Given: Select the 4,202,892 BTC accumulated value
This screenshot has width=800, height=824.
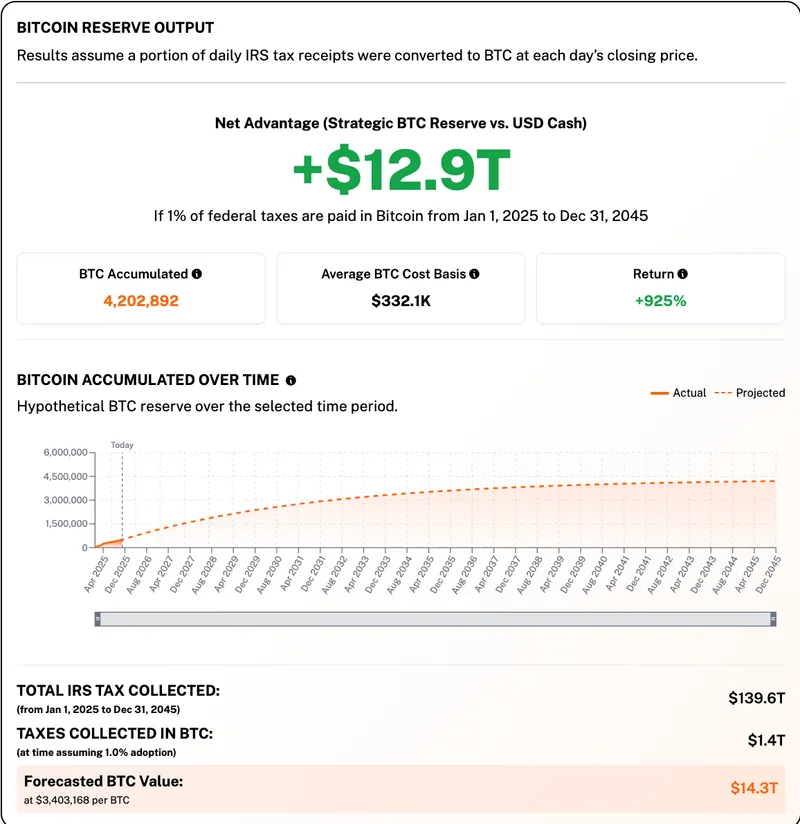Looking at the screenshot, I should (141, 300).
